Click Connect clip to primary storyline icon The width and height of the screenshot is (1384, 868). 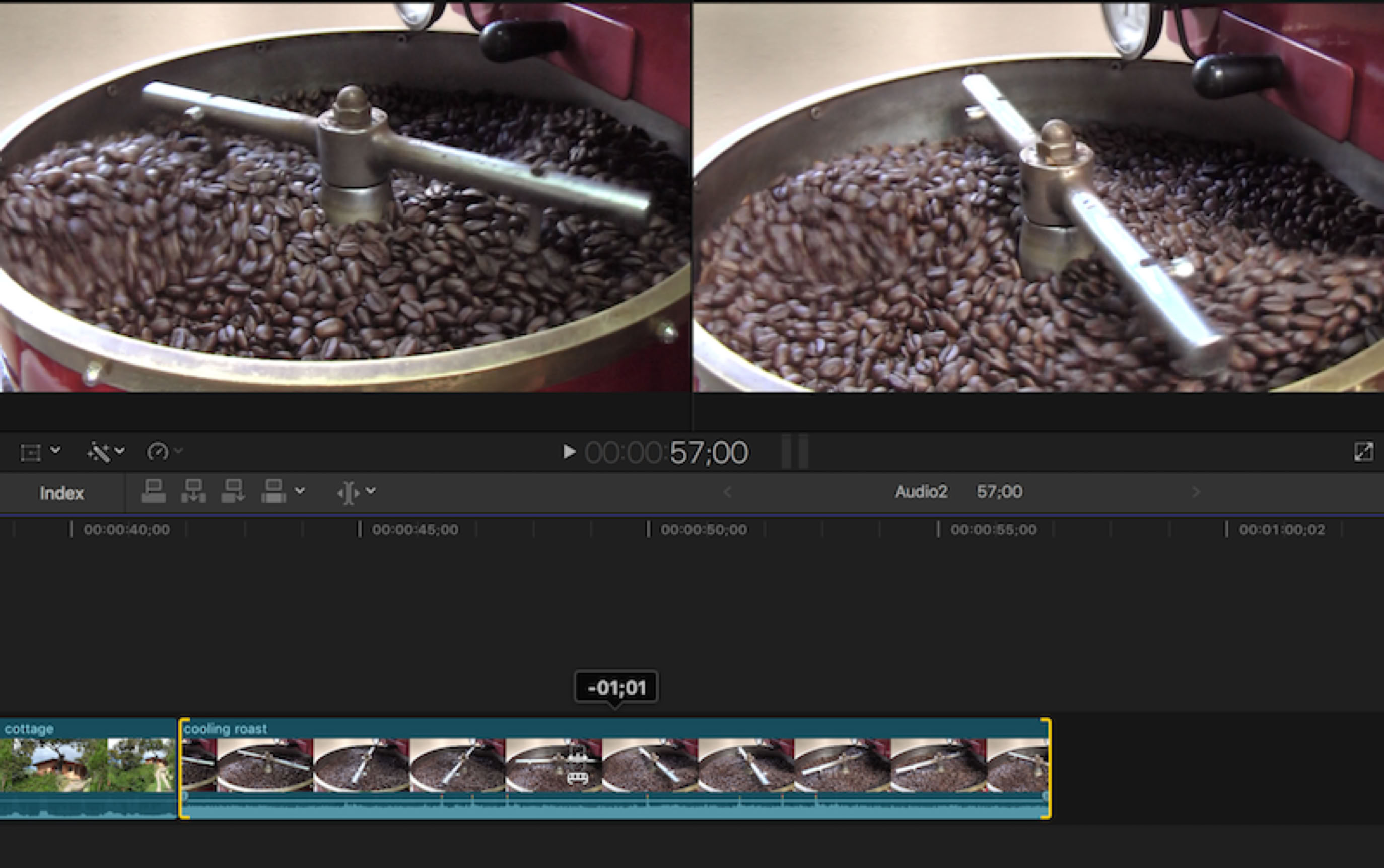pyautogui.click(x=153, y=491)
